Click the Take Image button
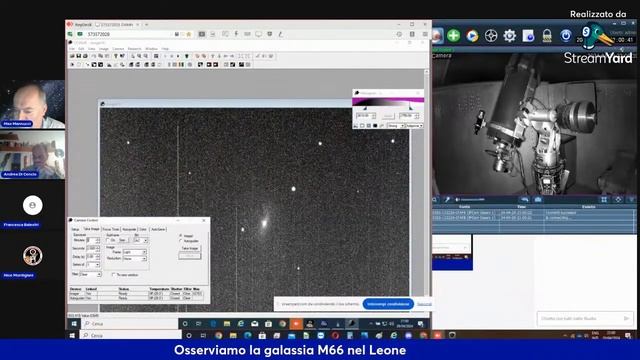The image size is (640, 360). [189, 248]
